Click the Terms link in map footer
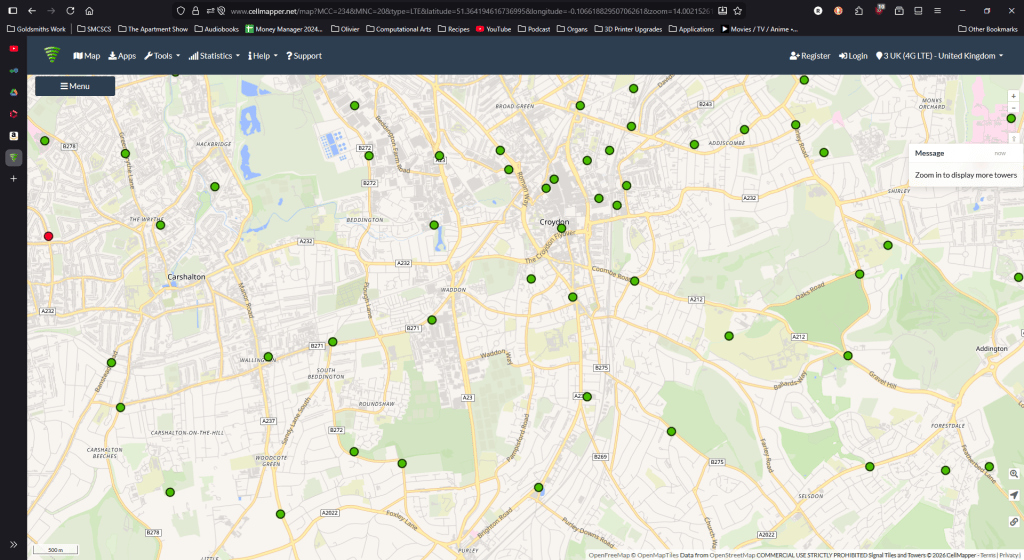This screenshot has height=560, width=1024. pos(987,555)
